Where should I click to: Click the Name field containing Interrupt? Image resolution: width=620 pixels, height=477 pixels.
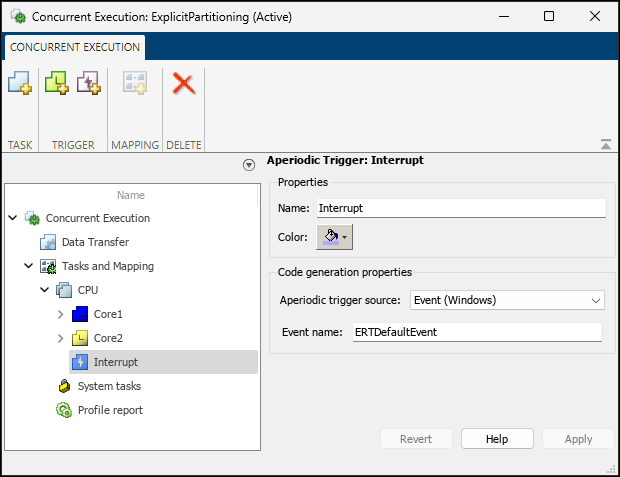pos(460,208)
